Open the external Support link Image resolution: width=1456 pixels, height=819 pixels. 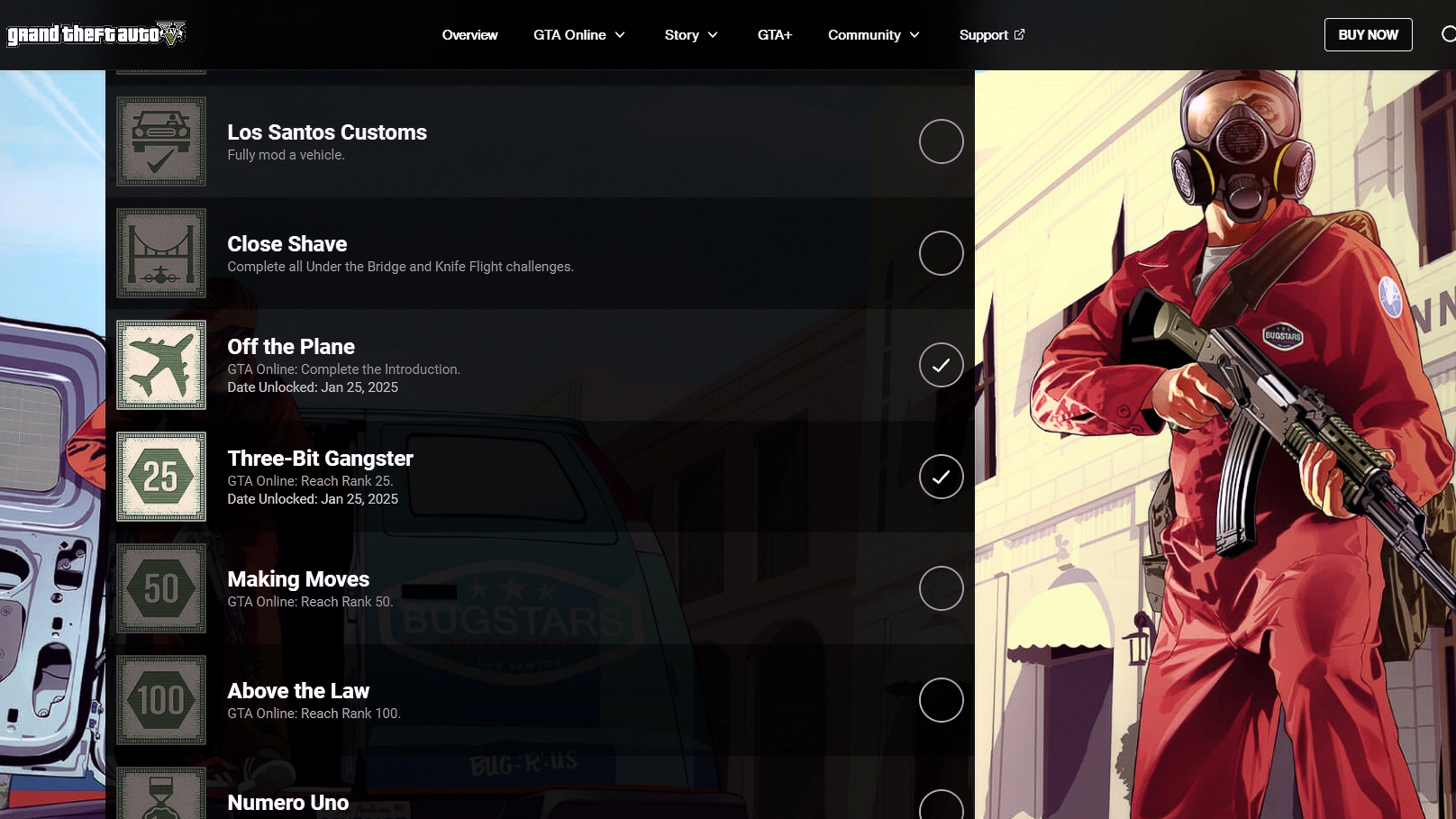[991, 35]
